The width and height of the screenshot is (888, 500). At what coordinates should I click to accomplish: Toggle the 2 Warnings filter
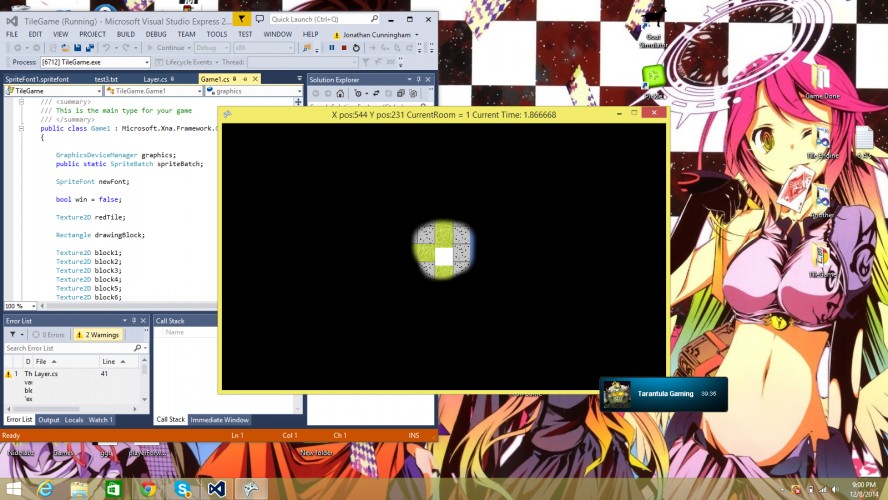pos(98,335)
